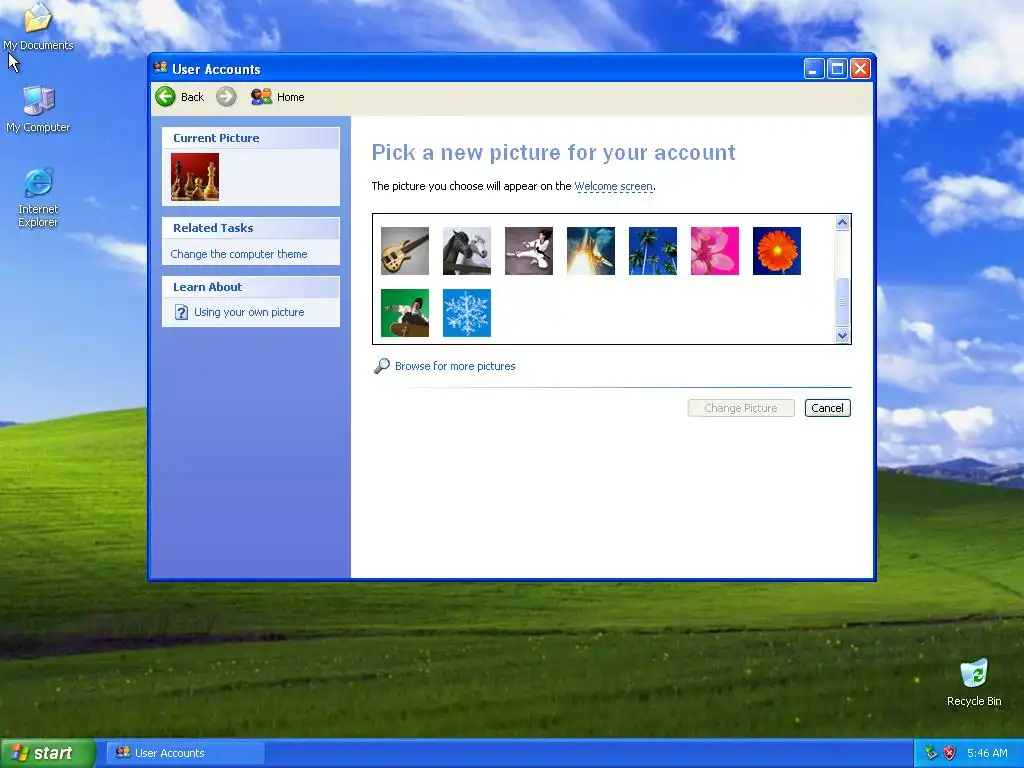Click the grey Forward arrow button
The image size is (1024, 768).
point(226,97)
